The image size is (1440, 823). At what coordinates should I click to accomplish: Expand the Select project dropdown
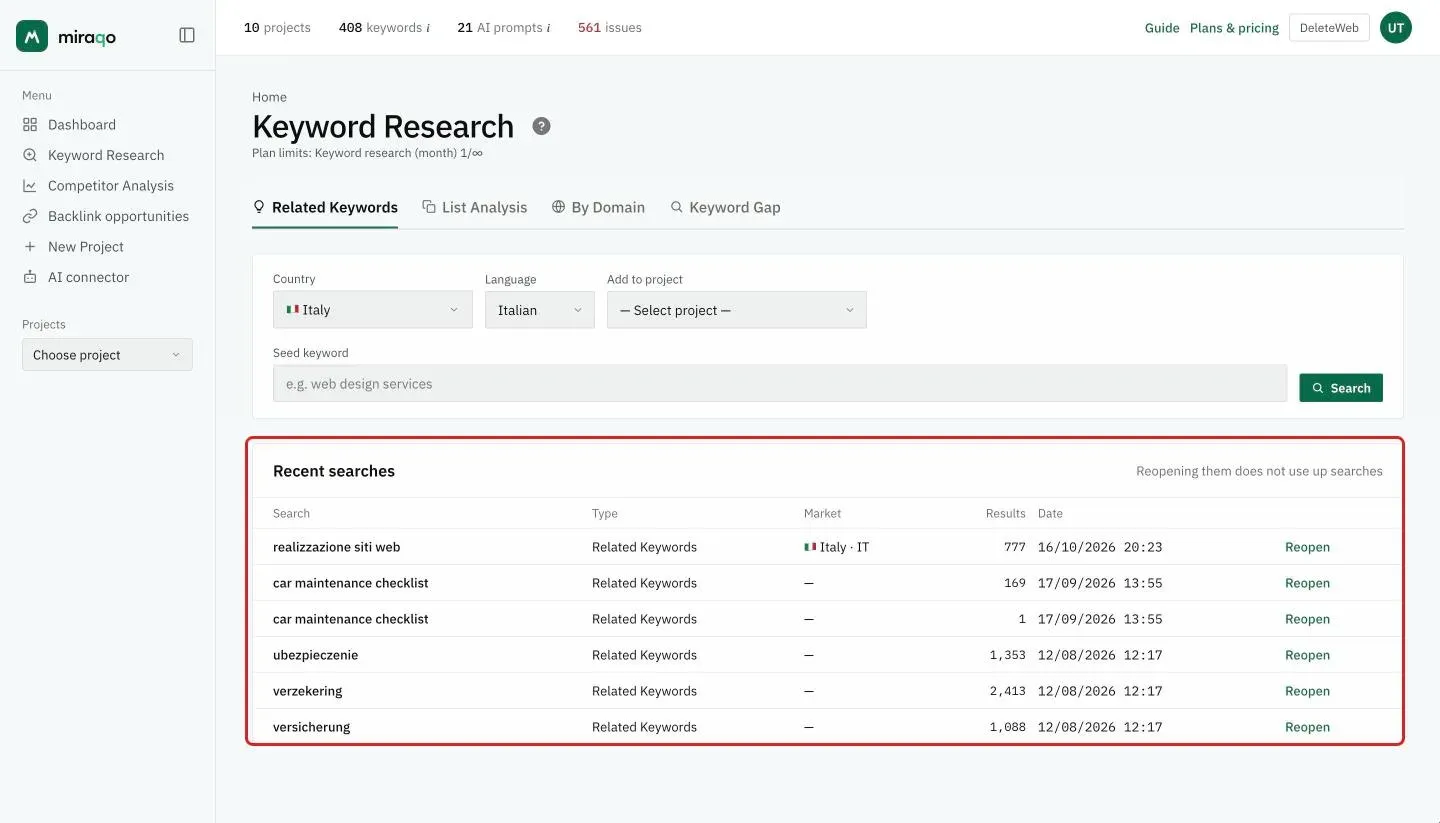pyautogui.click(x=737, y=310)
